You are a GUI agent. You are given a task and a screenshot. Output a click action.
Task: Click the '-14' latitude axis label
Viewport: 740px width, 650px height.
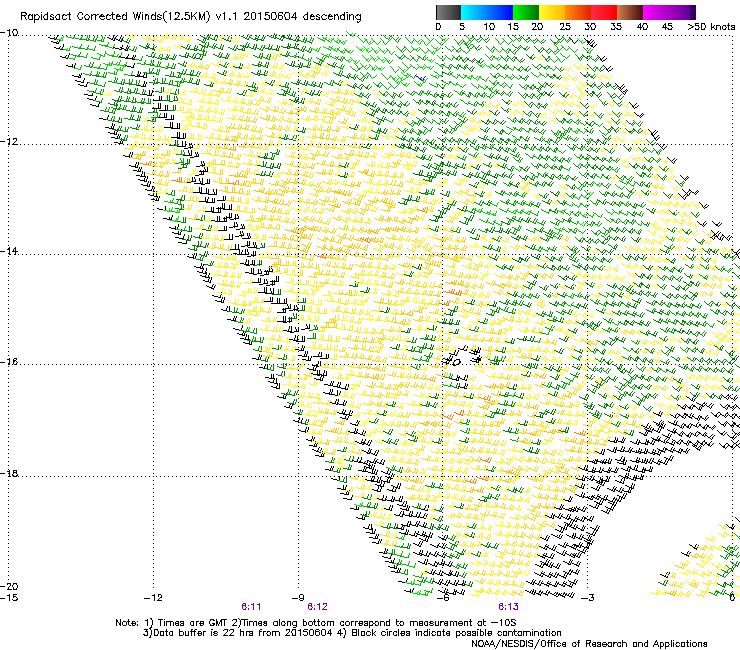9,251
